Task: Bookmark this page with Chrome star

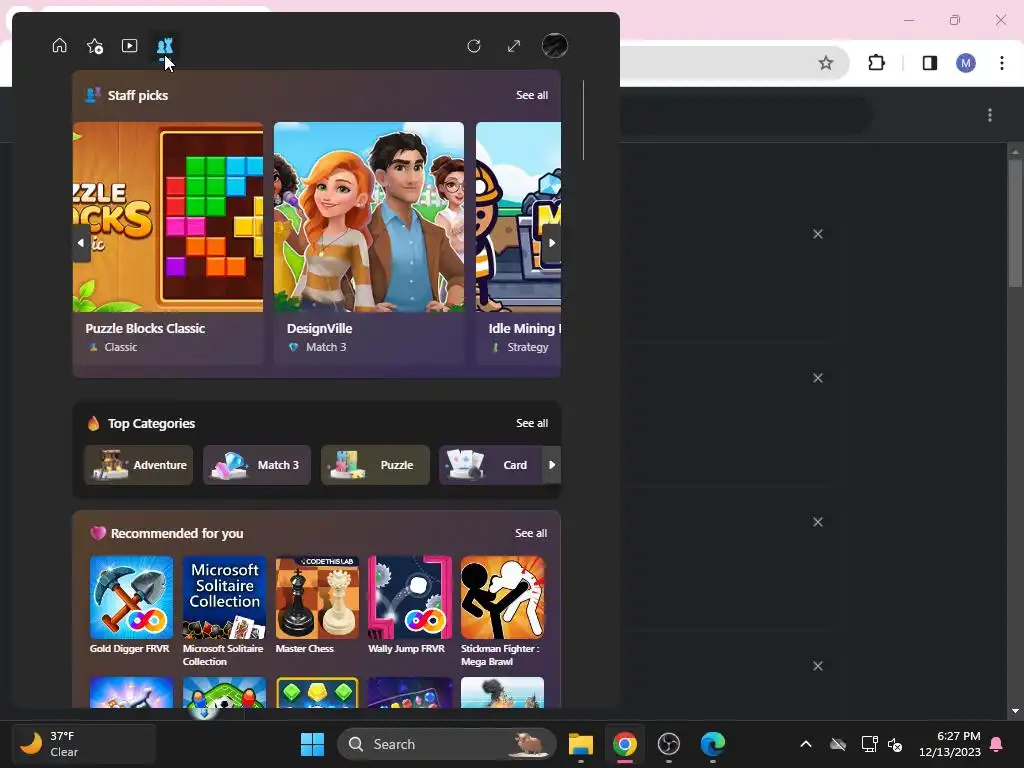Action: point(825,63)
